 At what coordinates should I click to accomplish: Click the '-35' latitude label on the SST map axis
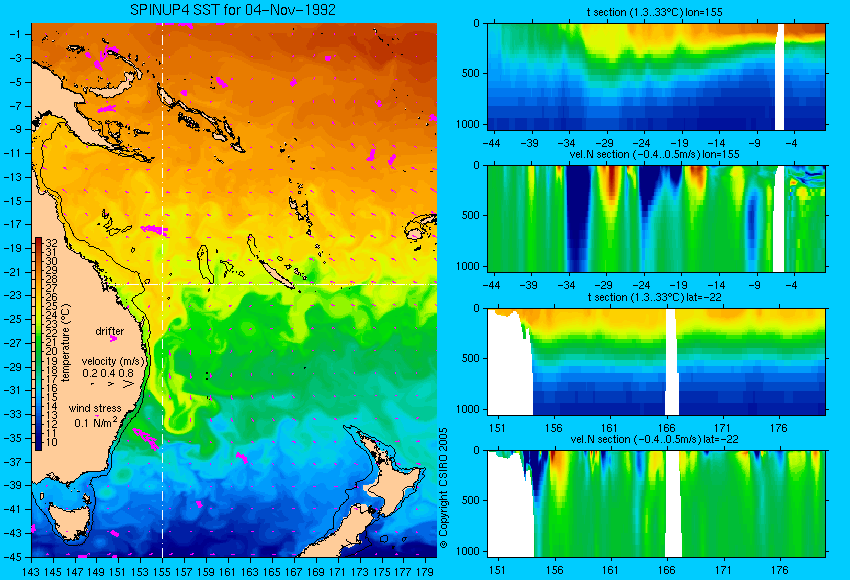pos(12,438)
